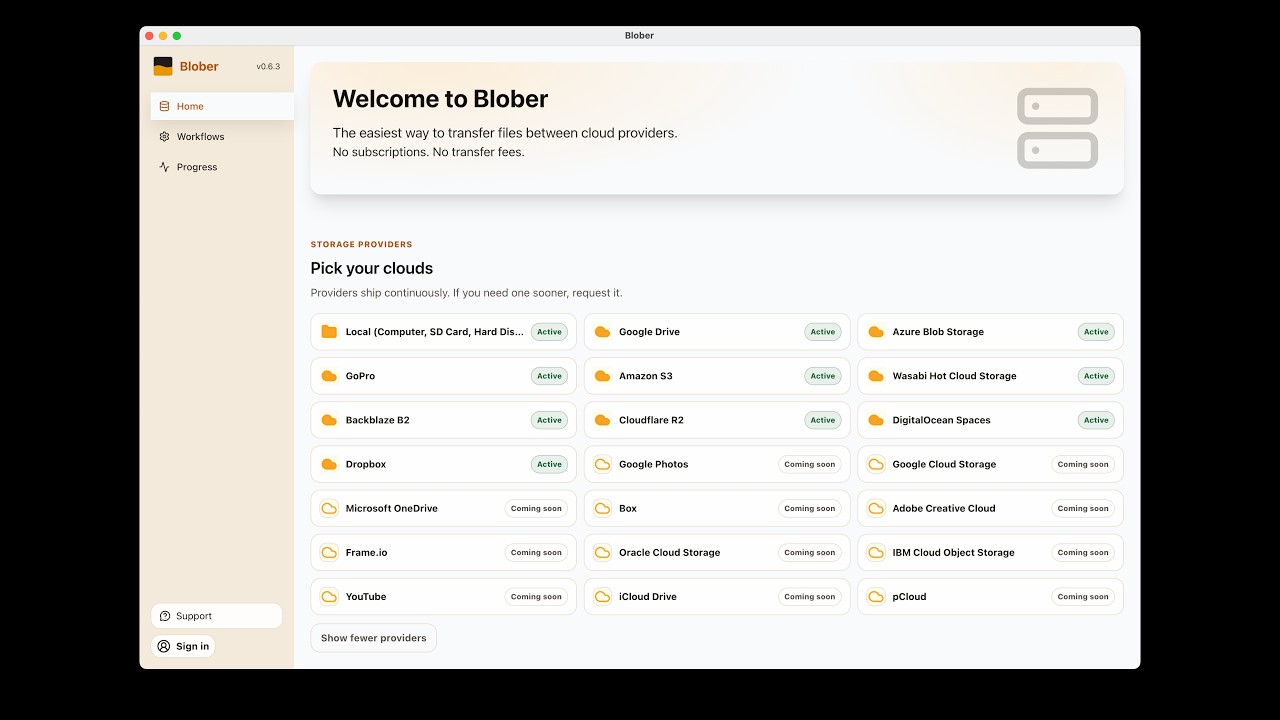Click the Oracle Cloud Storage cloud icon
Image resolution: width=1280 pixels, height=720 pixels.
click(x=602, y=552)
